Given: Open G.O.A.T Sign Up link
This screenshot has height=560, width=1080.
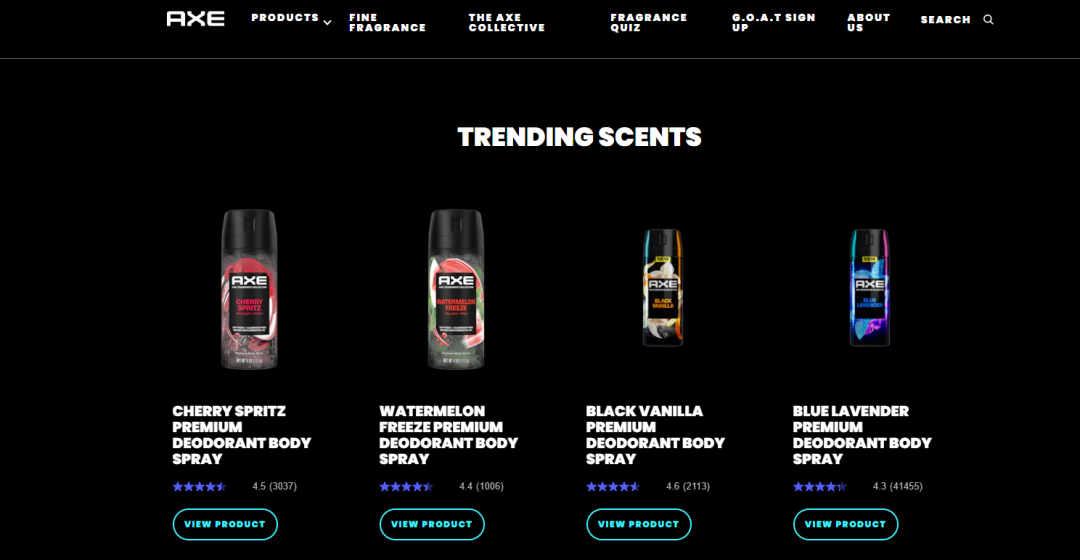Looking at the screenshot, I should pos(773,23).
